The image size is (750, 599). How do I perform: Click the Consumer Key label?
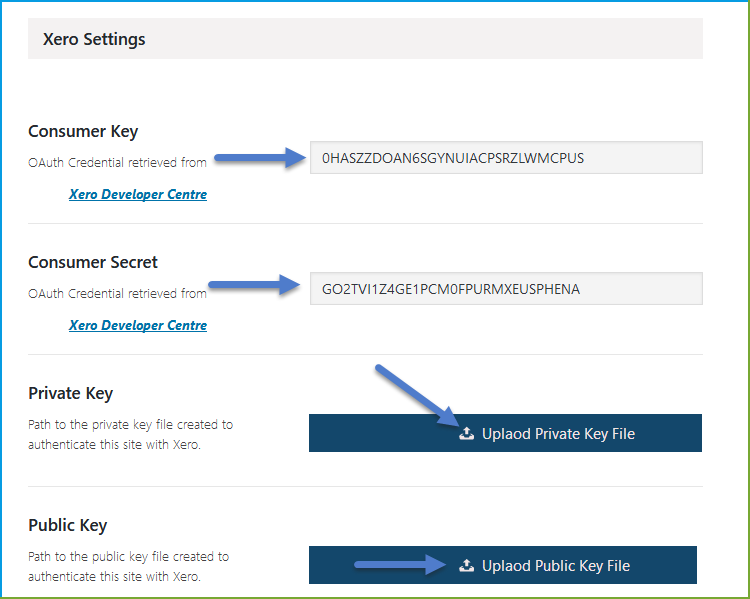pyautogui.click(x=83, y=131)
